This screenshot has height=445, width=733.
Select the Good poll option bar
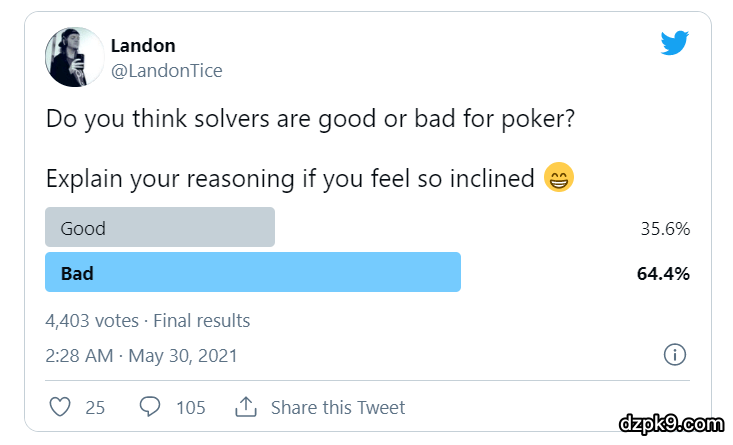[160, 228]
